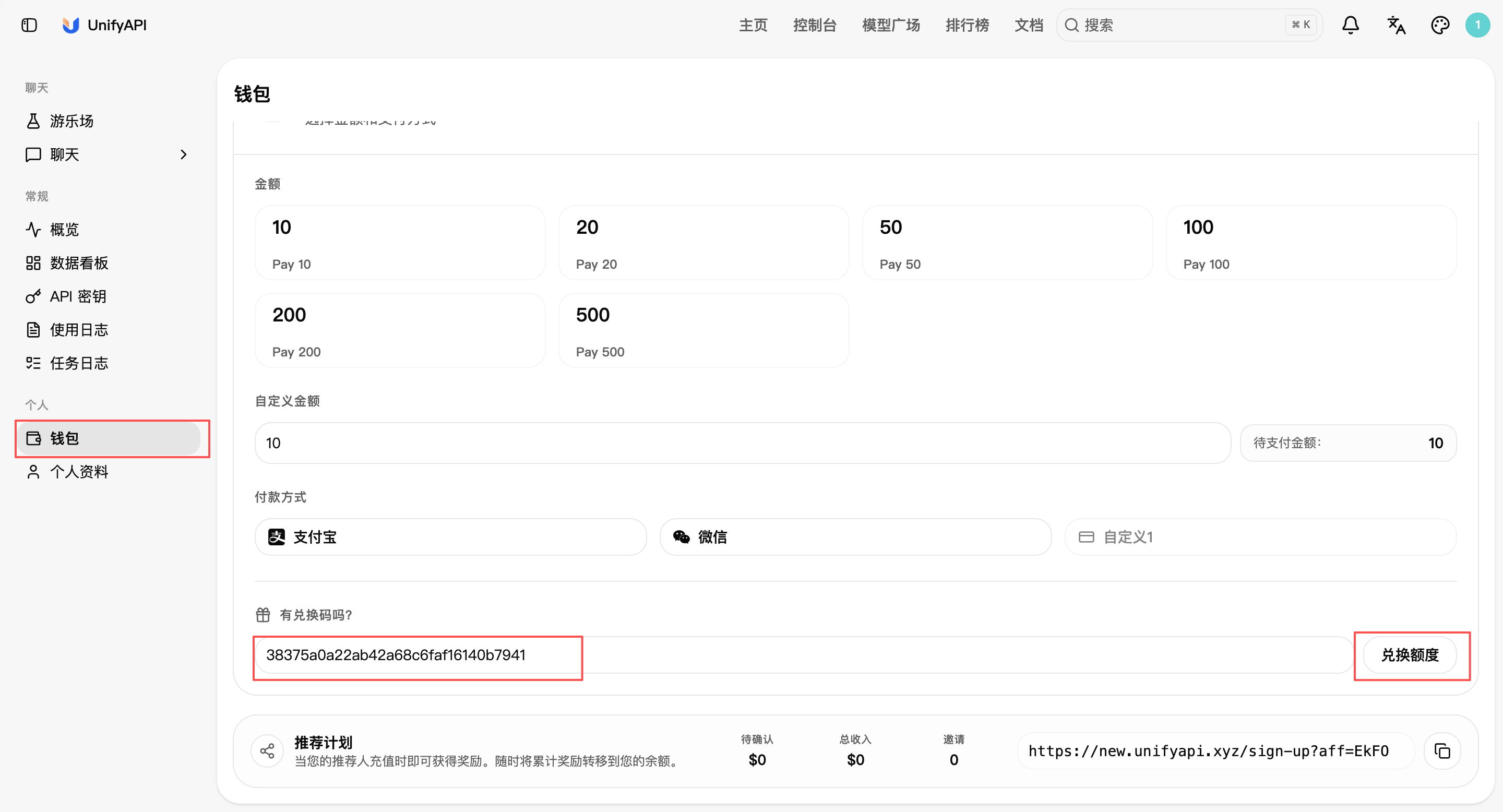Image resolution: width=1503 pixels, height=812 pixels.
Task: Expand the 聊天 sidebar chevron
Action: point(183,154)
